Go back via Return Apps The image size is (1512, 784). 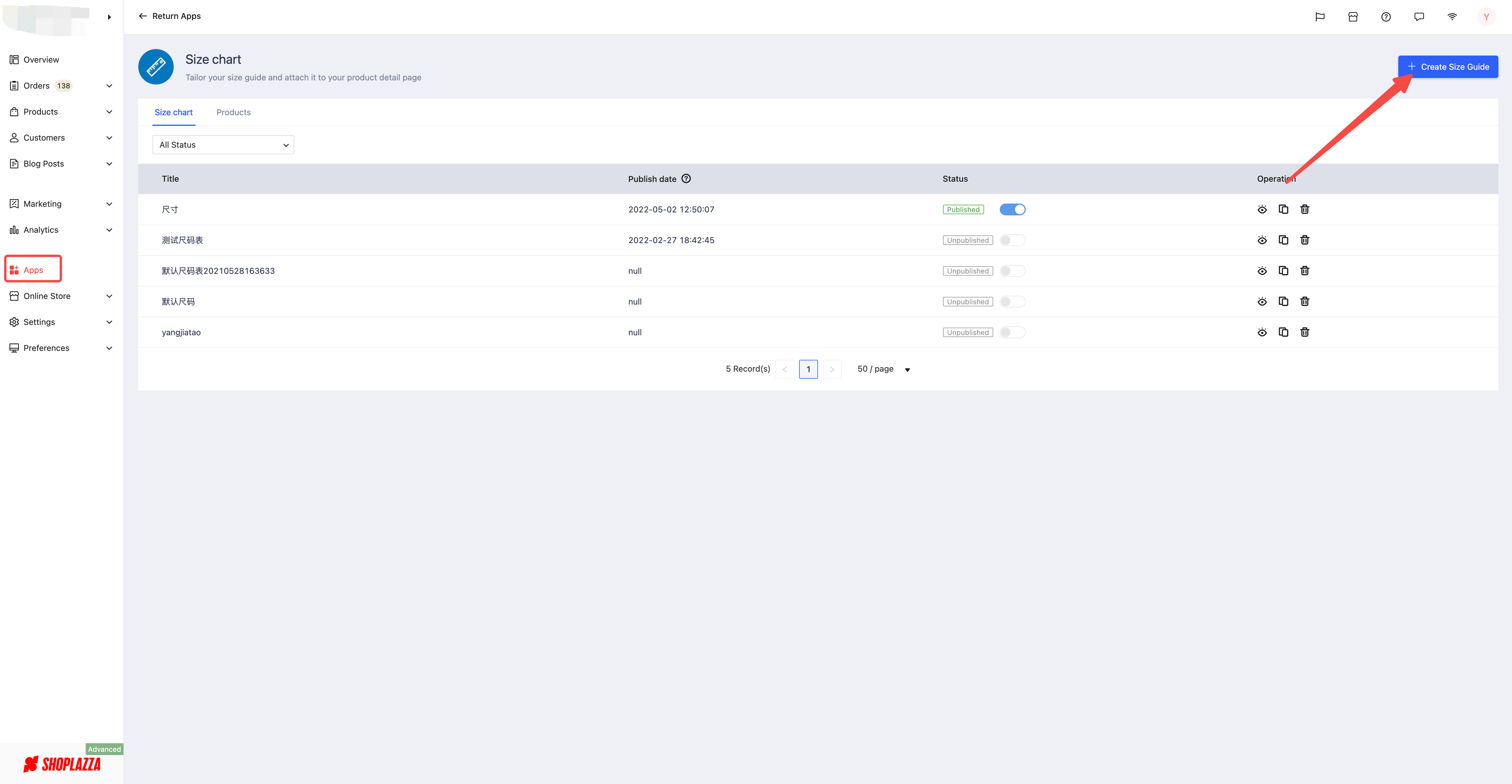pyautogui.click(x=170, y=16)
